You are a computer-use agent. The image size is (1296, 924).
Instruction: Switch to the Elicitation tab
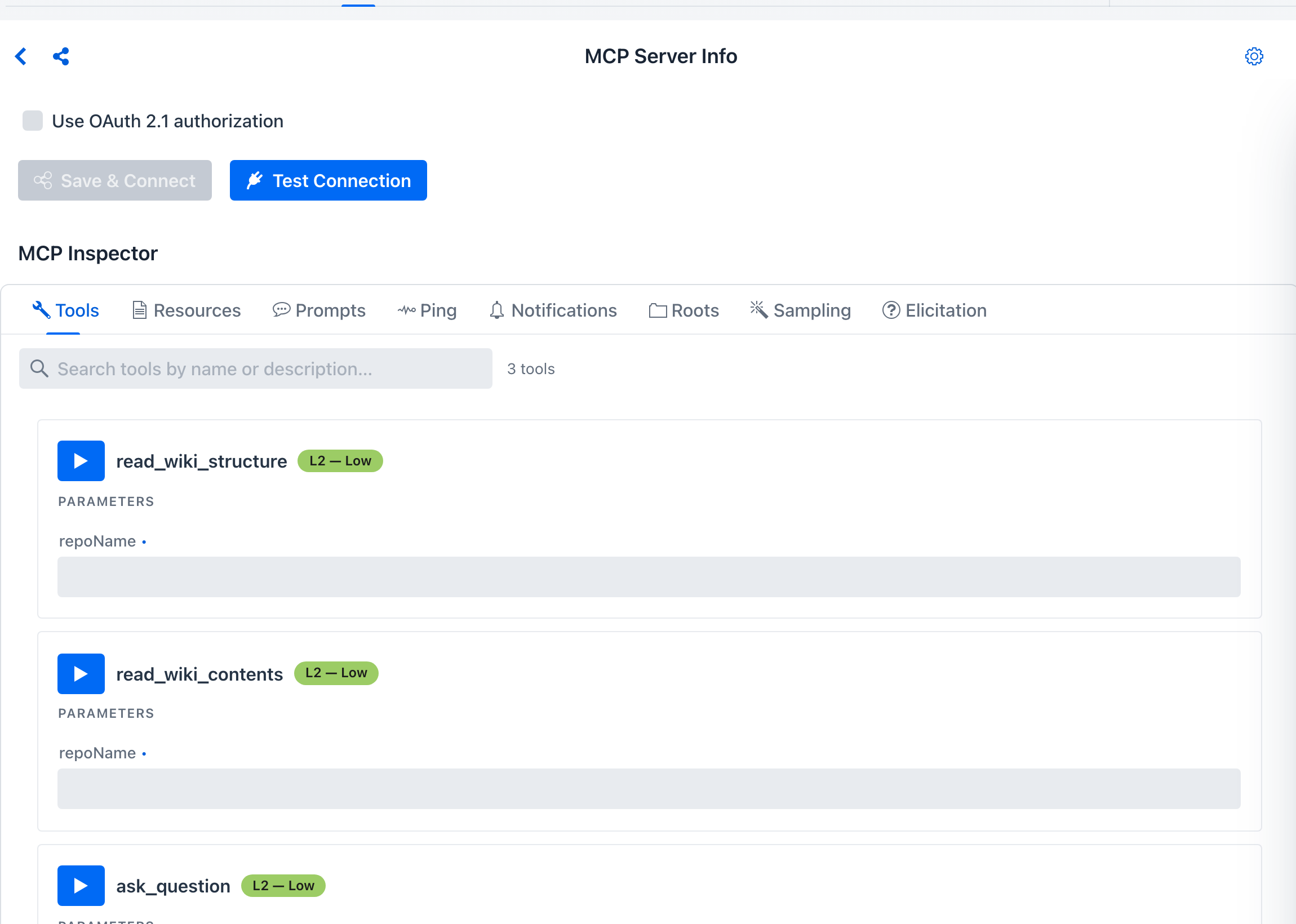[934, 310]
